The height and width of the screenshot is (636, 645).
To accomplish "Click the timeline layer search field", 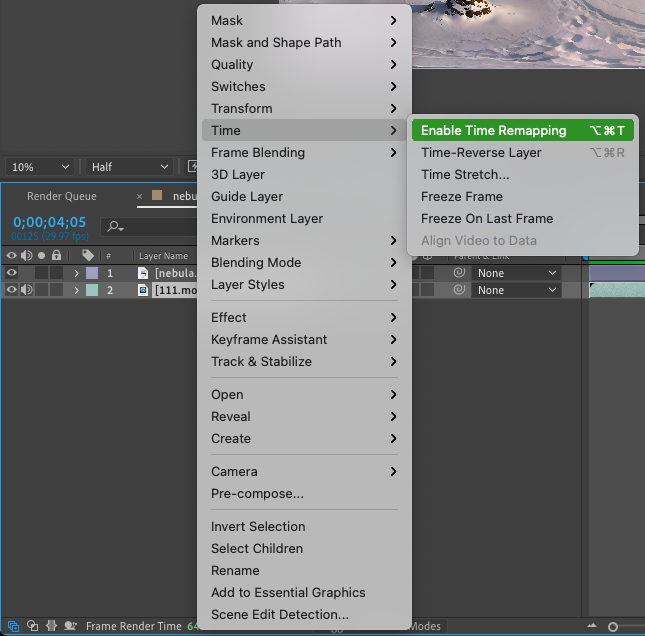I will point(150,226).
